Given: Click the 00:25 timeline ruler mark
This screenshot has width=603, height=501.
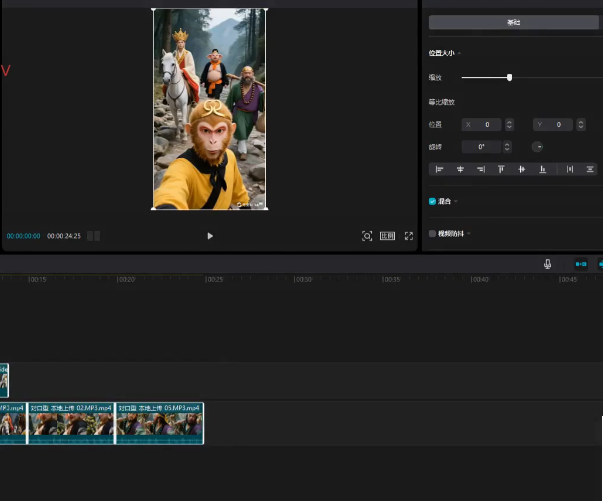Looking at the screenshot, I should click(x=214, y=280).
